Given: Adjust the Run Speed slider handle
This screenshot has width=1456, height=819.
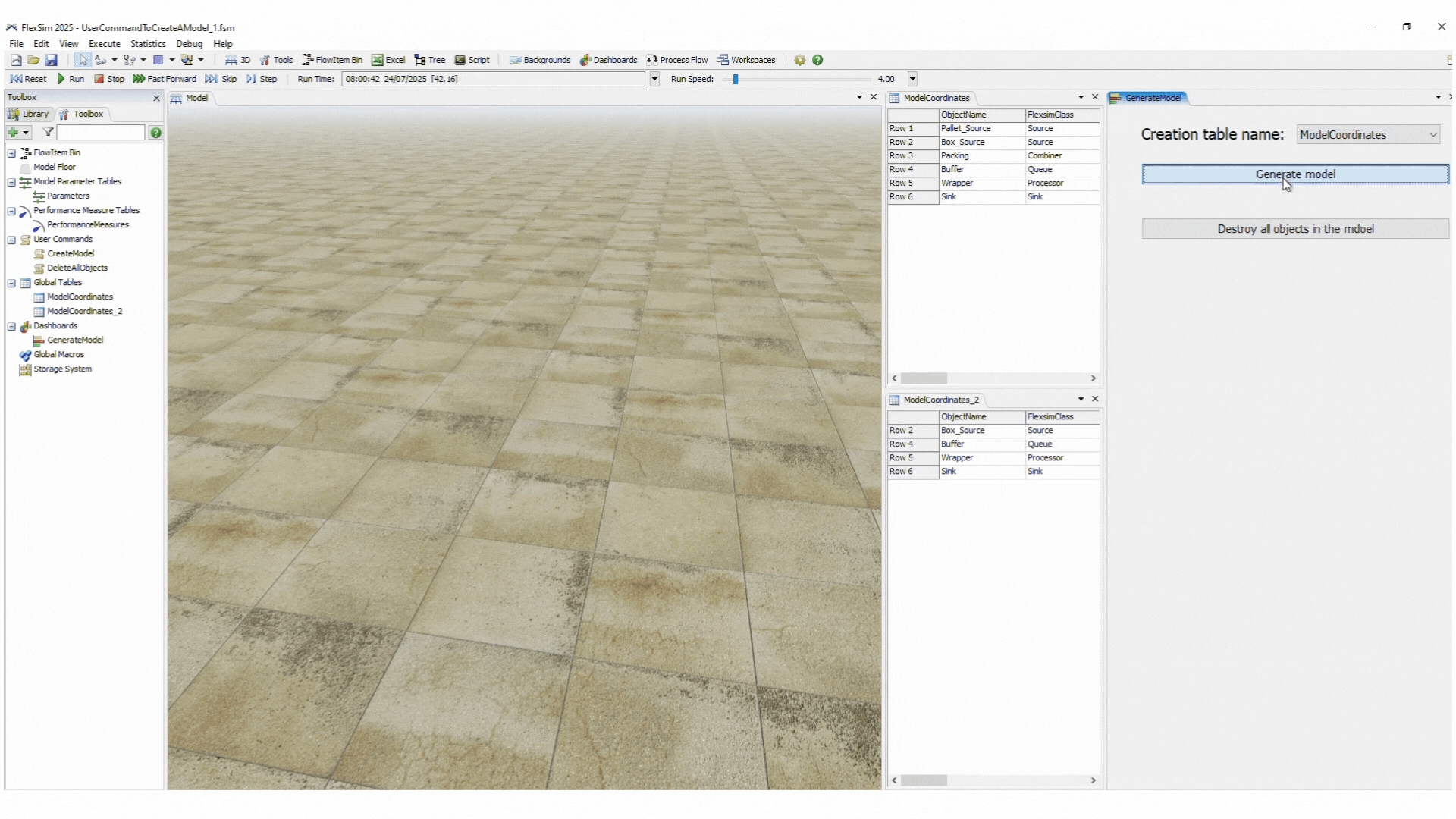Looking at the screenshot, I should 736,79.
